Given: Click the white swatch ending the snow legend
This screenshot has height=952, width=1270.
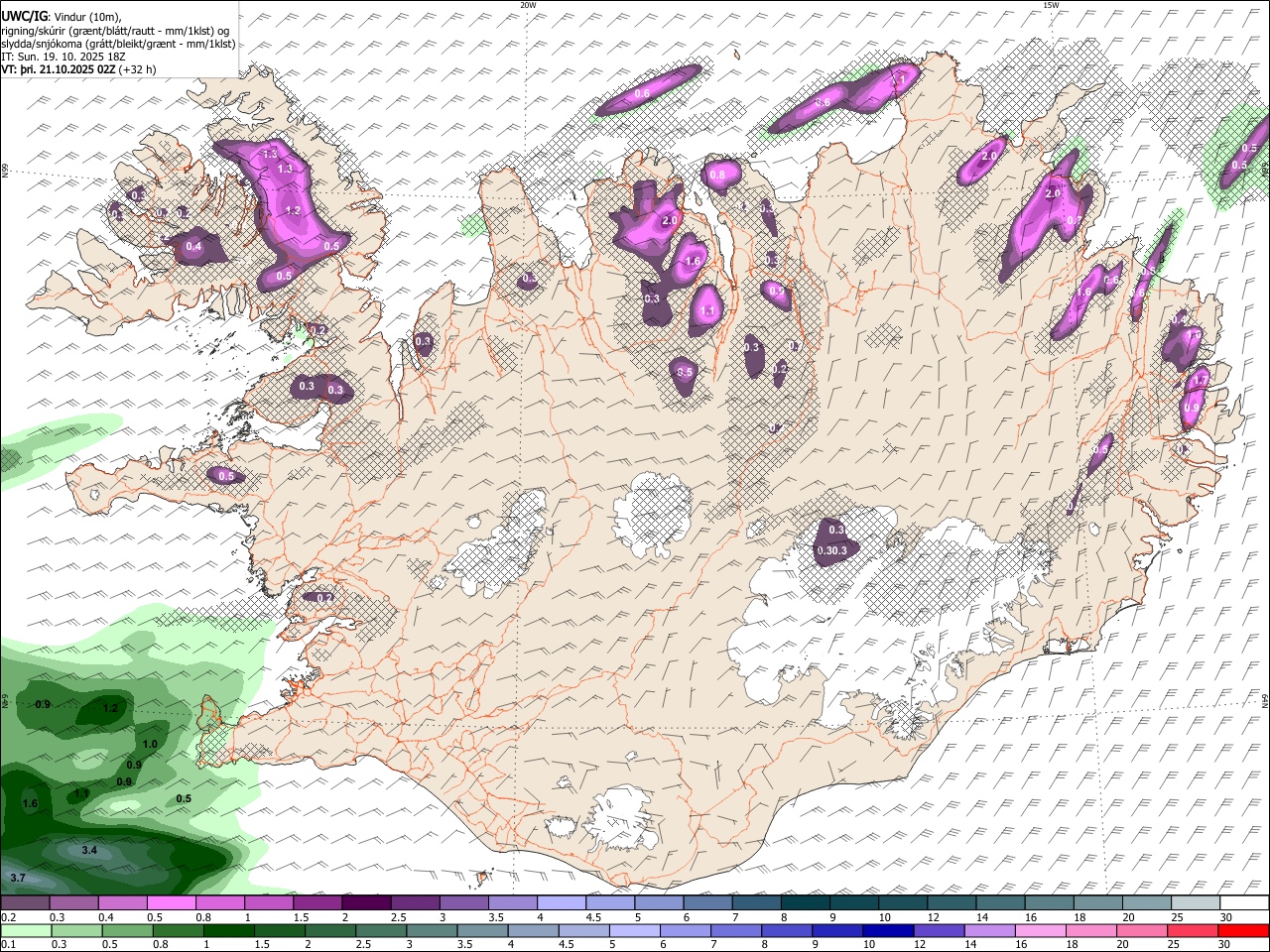Looking at the screenshot, I should click(x=1243, y=902).
